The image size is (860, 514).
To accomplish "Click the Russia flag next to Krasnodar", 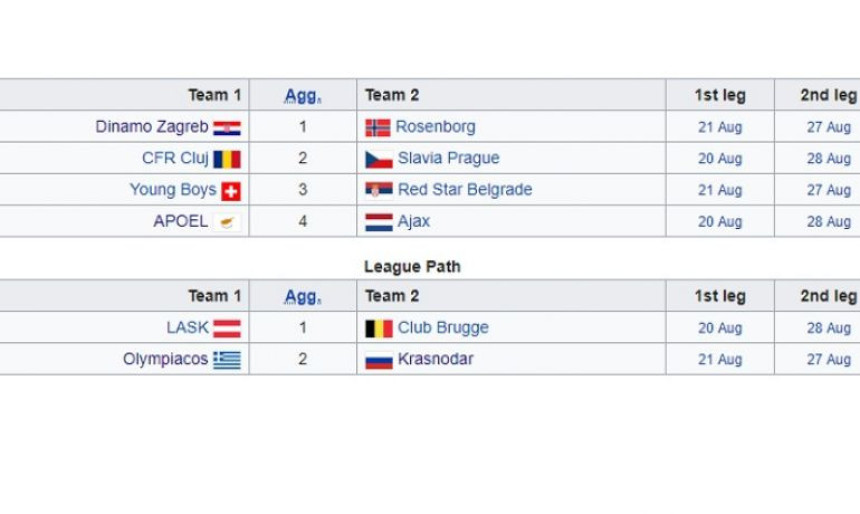I will tap(379, 360).
